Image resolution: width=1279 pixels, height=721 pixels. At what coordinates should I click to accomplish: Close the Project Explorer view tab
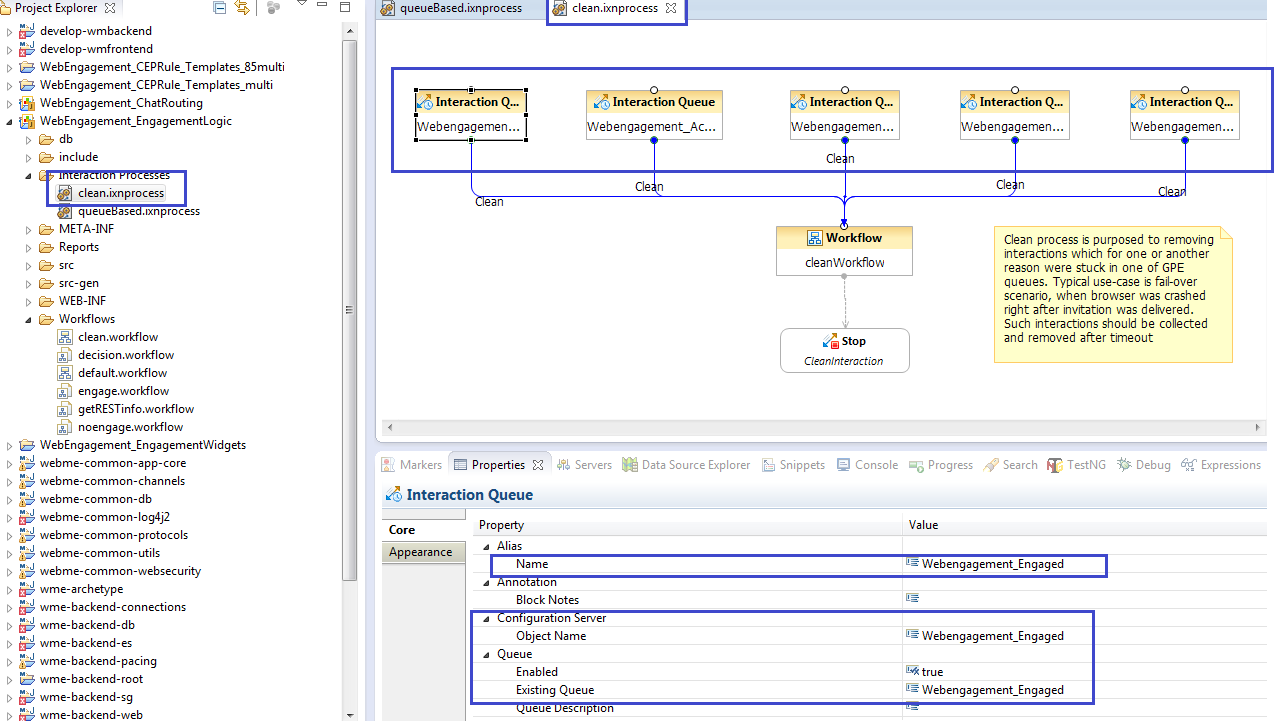coord(110,8)
